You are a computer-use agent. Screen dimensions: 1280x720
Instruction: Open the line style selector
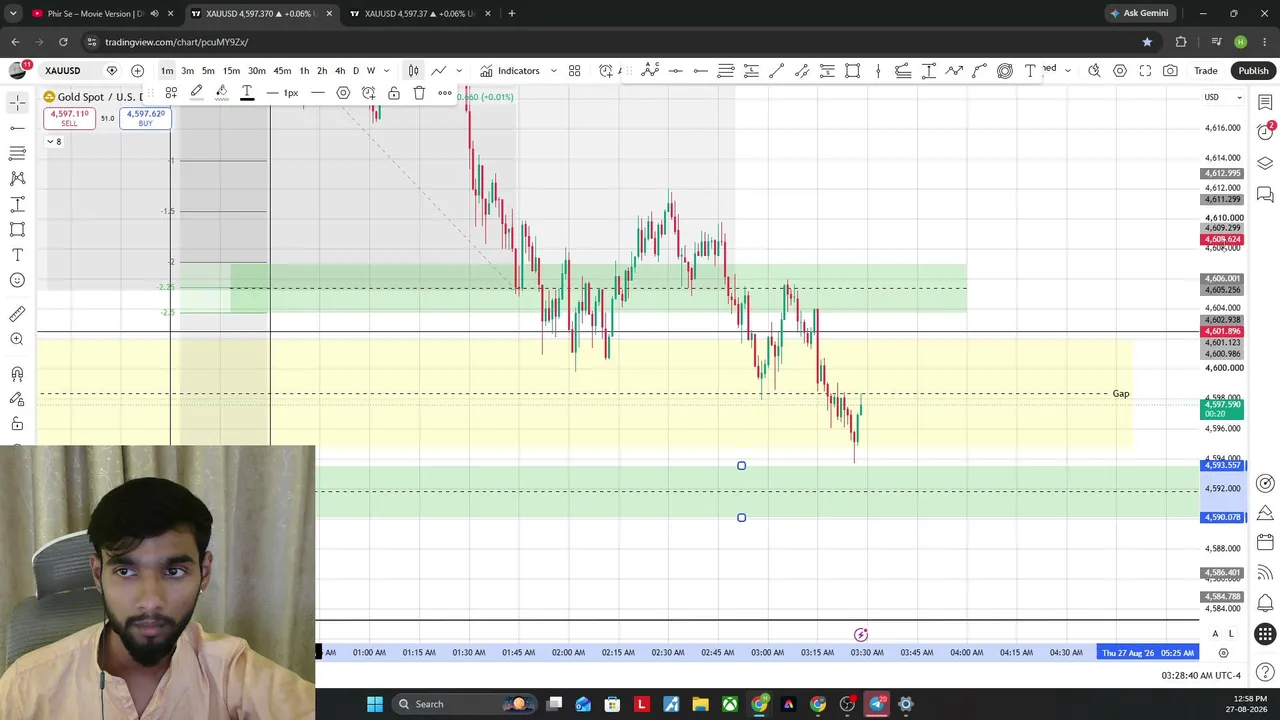click(317, 93)
